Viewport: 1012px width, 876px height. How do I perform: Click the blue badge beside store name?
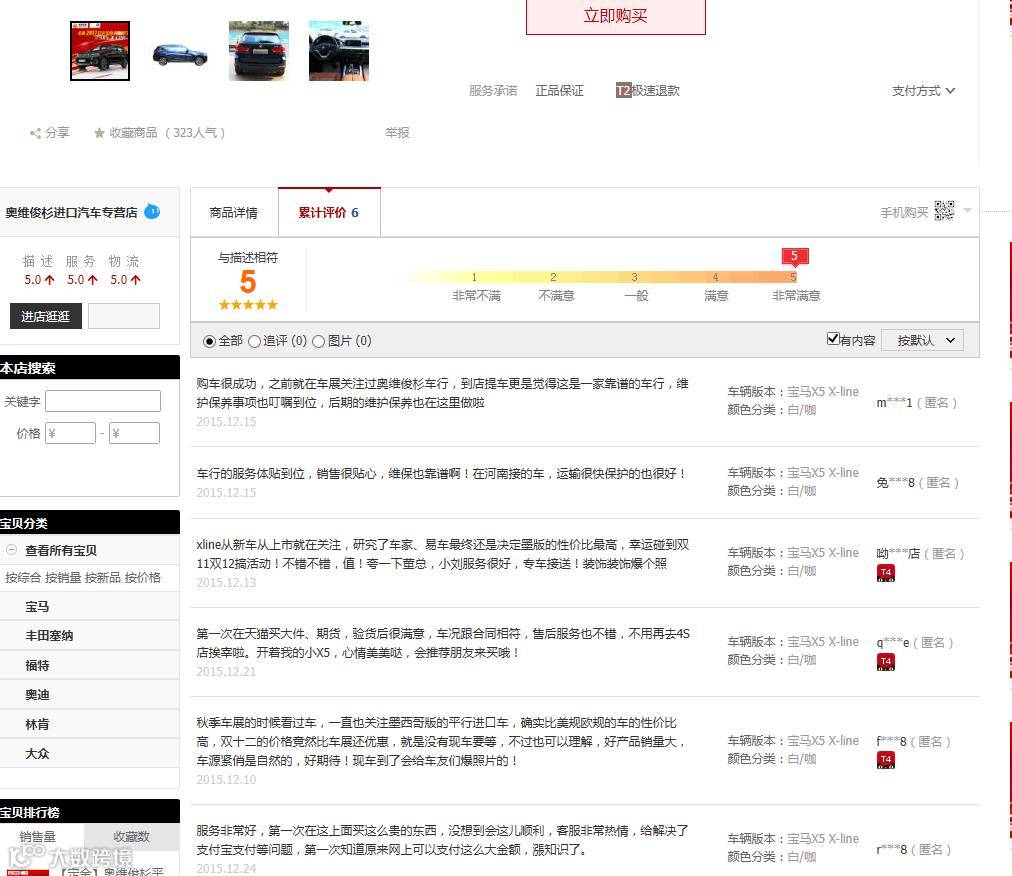point(152,211)
